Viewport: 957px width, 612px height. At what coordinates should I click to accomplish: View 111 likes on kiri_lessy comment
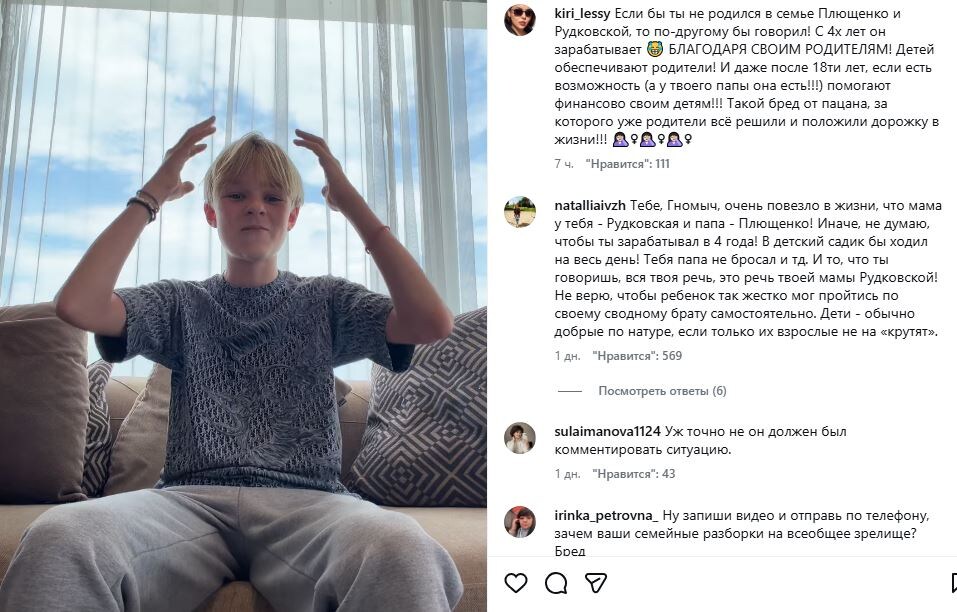coord(628,163)
